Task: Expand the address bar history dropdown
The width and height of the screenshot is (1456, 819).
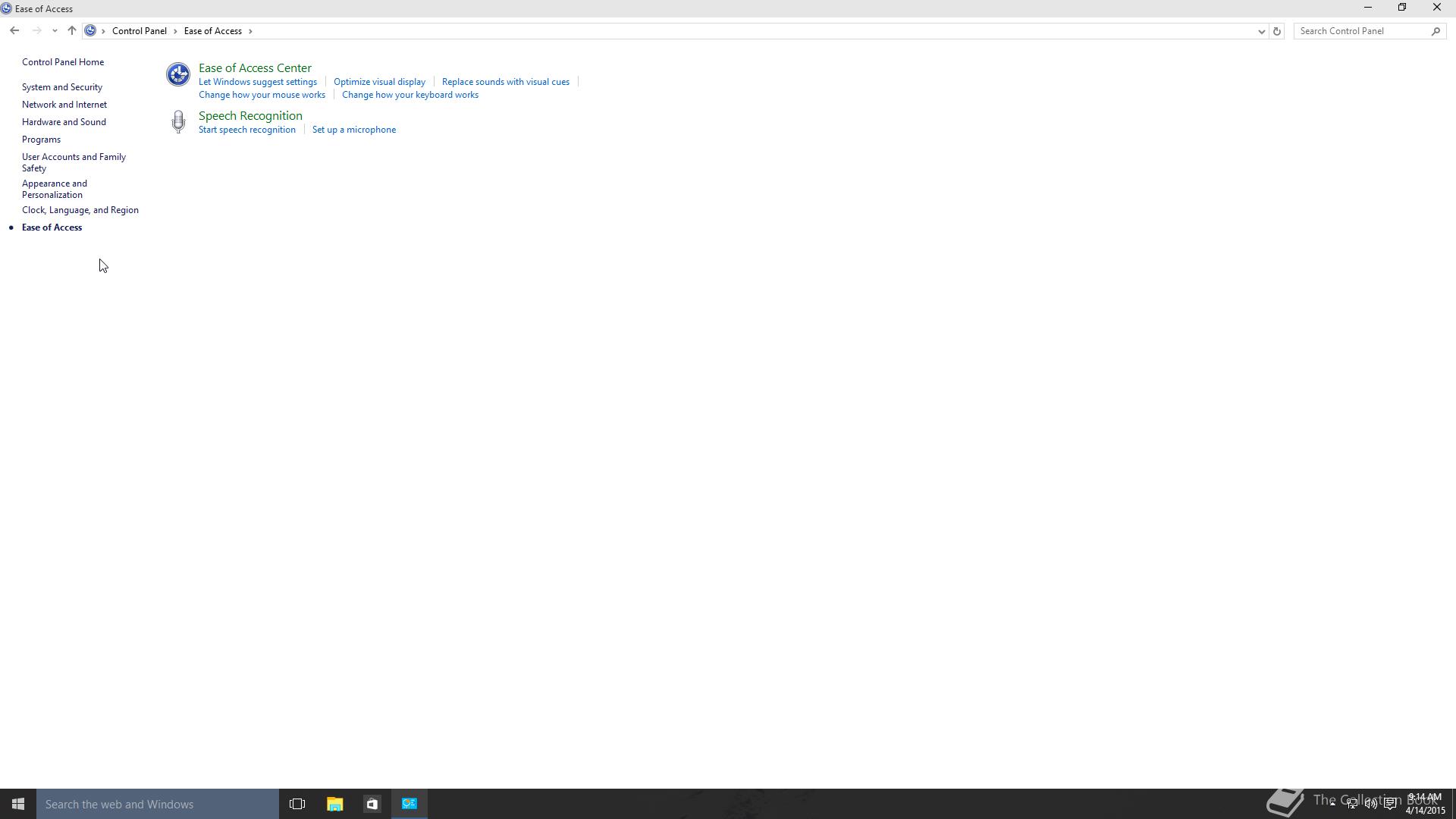Action: click(x=1261, y=31)
